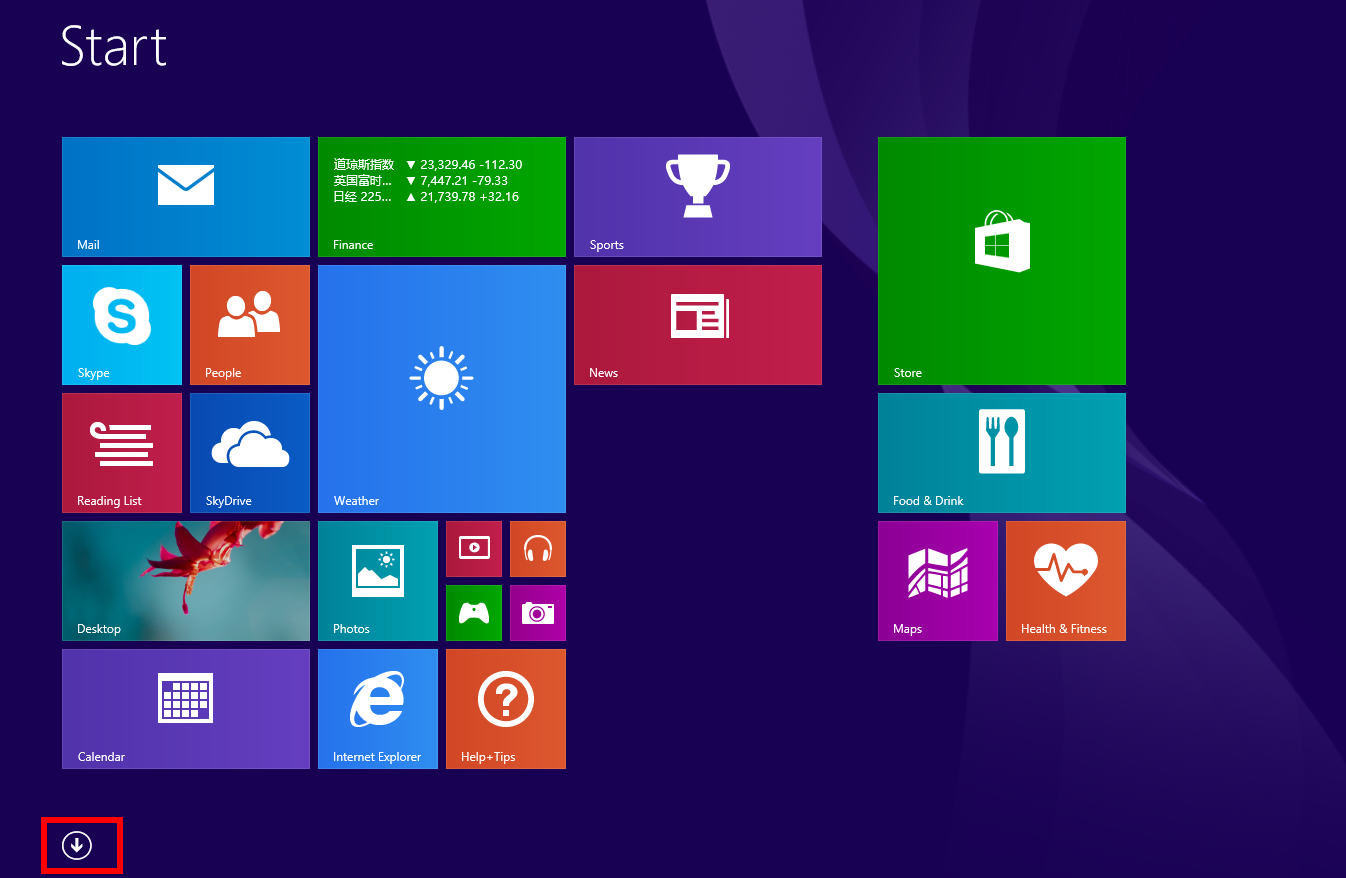Open the News tile
The width and height of the screenshot is (1346, 878).
[698, 325]
